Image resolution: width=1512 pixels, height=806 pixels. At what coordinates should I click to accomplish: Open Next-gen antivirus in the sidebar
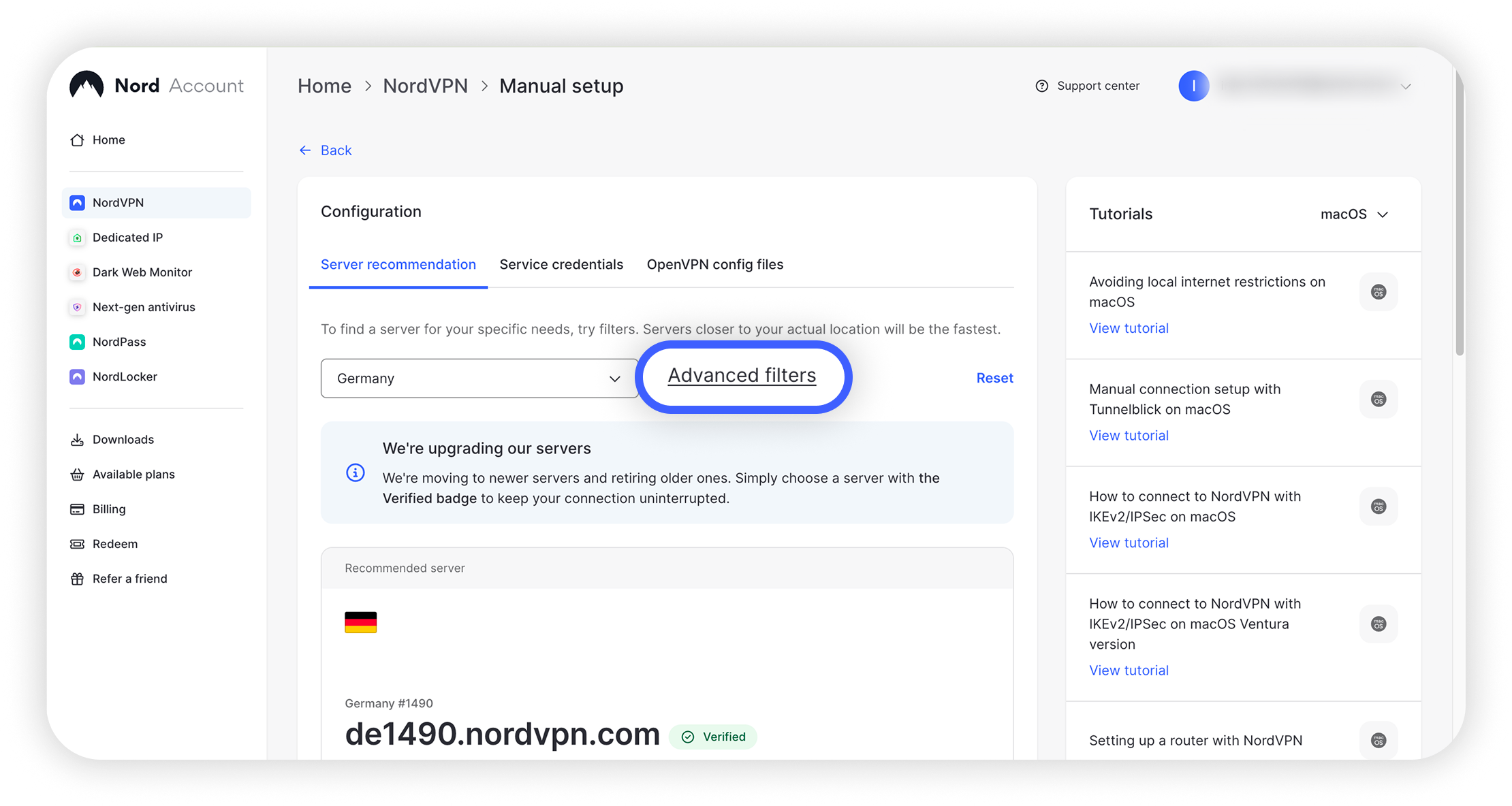(x=132, y=307)
